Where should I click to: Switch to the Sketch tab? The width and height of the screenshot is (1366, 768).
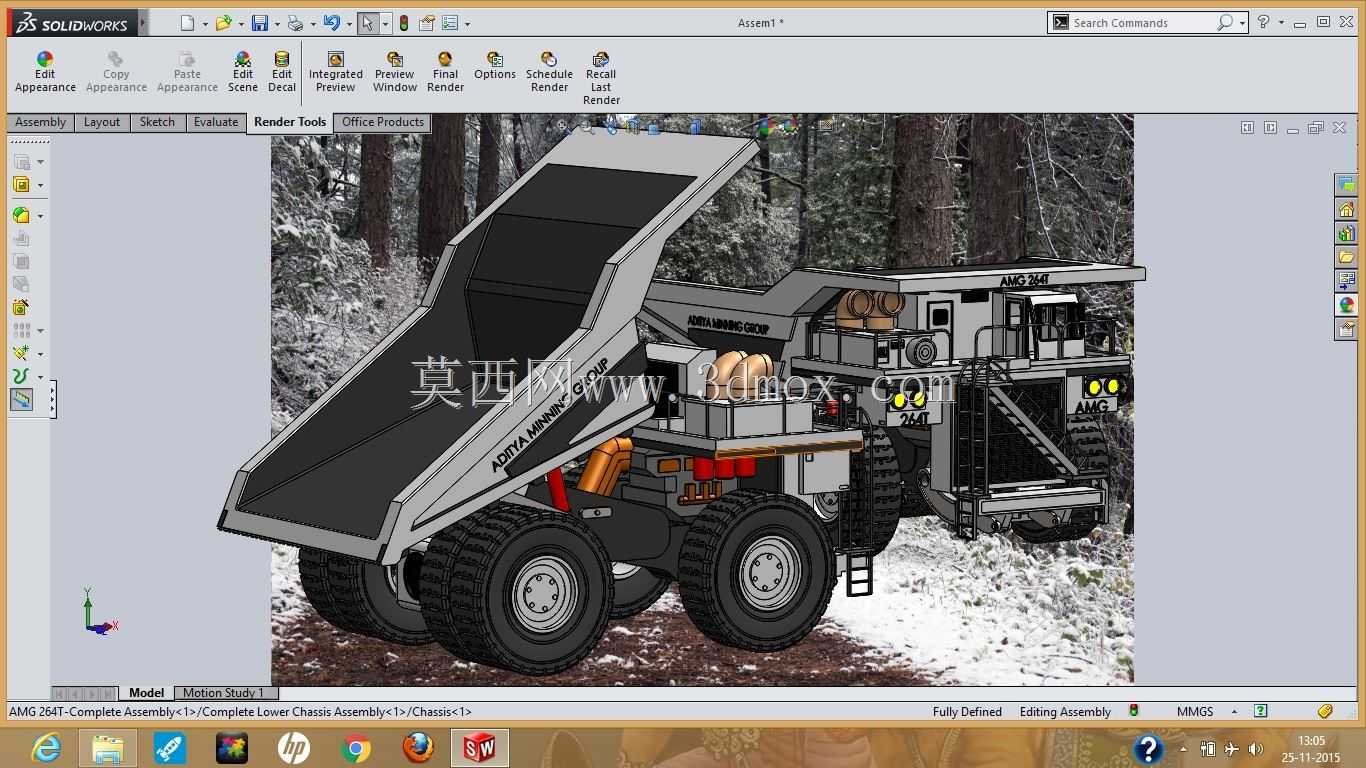157,122
